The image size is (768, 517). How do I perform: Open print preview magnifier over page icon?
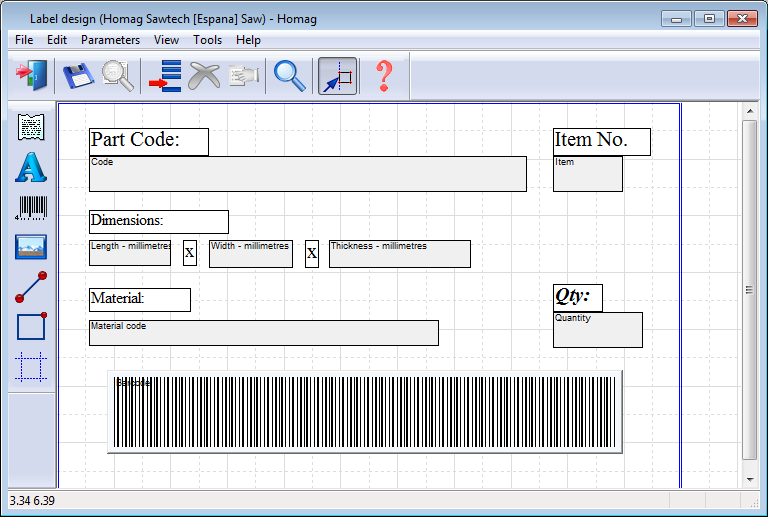tap(118, 75)
